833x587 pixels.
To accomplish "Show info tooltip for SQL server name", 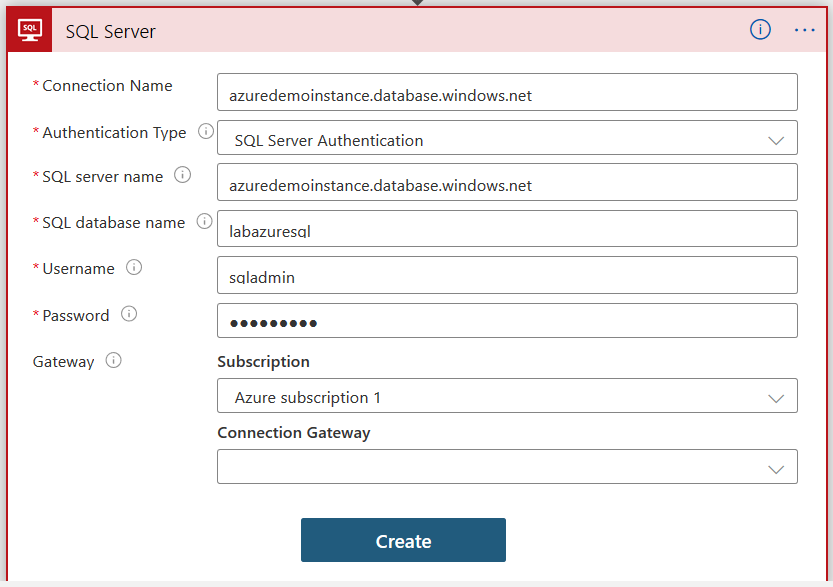I will click(182, 175).
